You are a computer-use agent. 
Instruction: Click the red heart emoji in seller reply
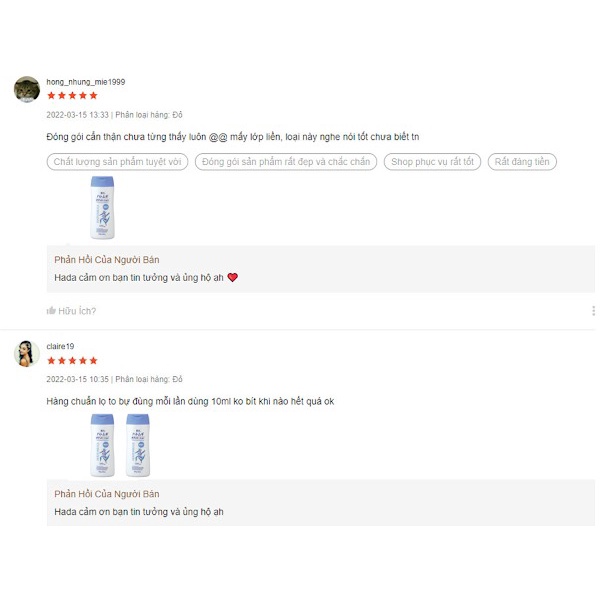233,277
